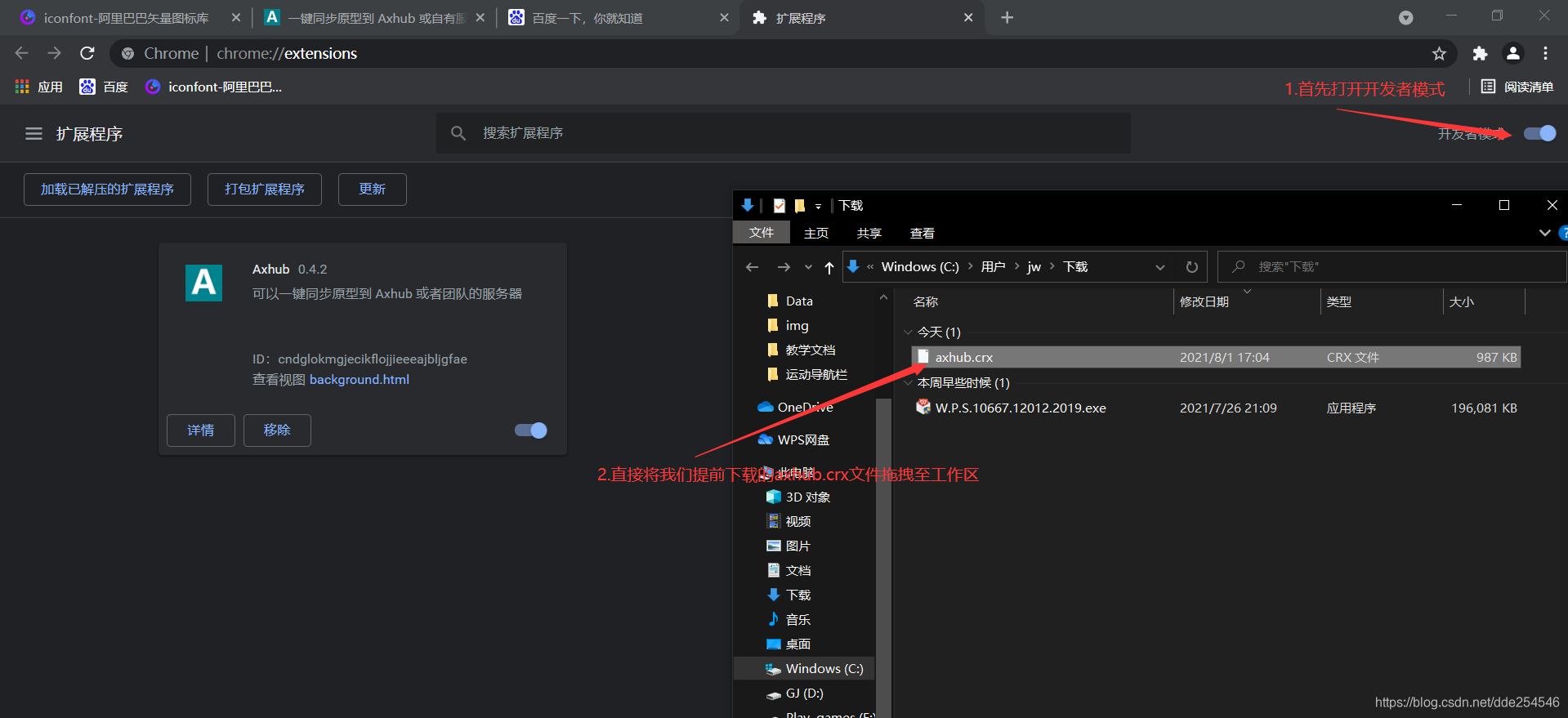Open Data folder in navigation pane
1568x718 pixels.
pos(790,301)
